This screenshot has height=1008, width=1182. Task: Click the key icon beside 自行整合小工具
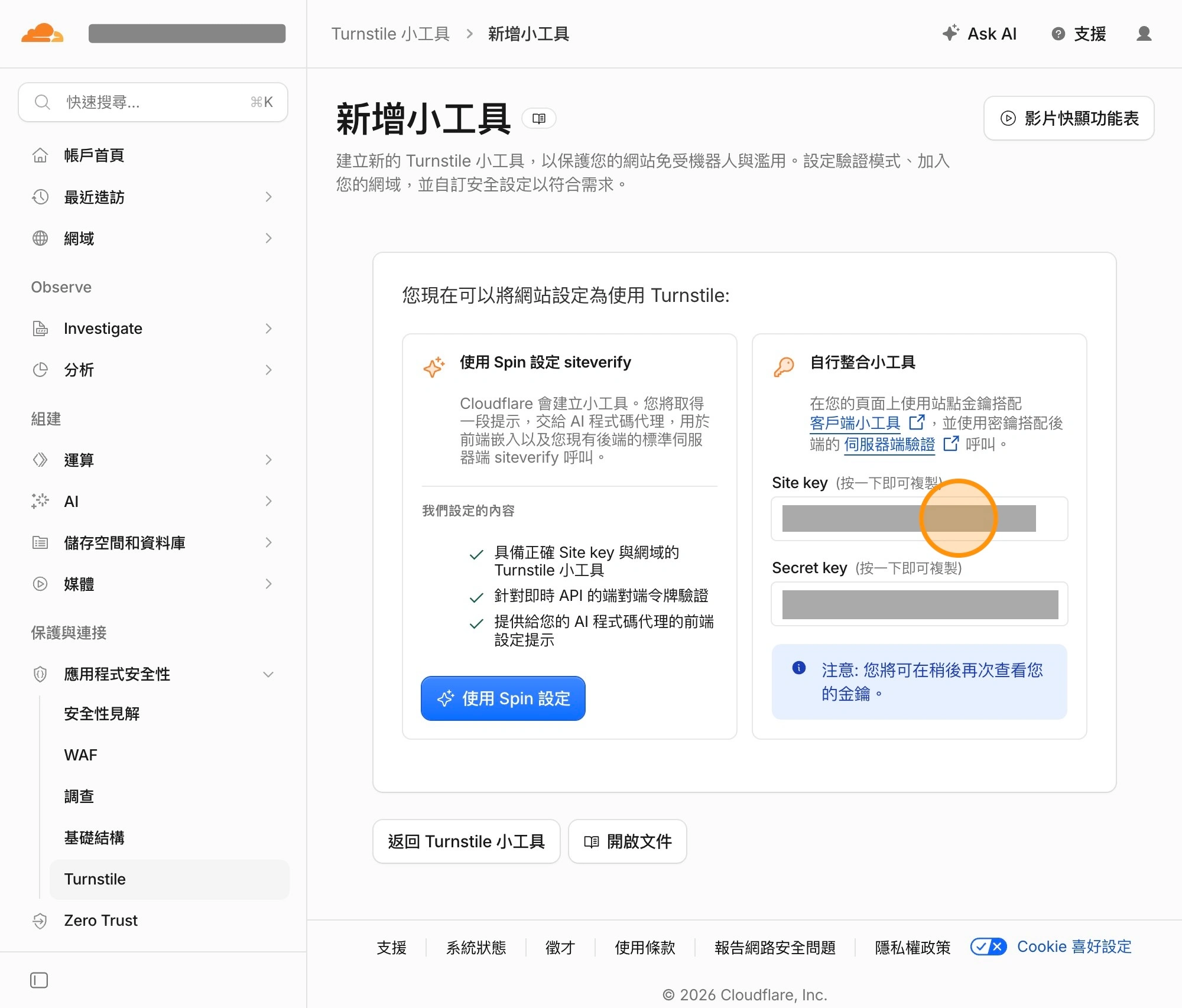784,367
